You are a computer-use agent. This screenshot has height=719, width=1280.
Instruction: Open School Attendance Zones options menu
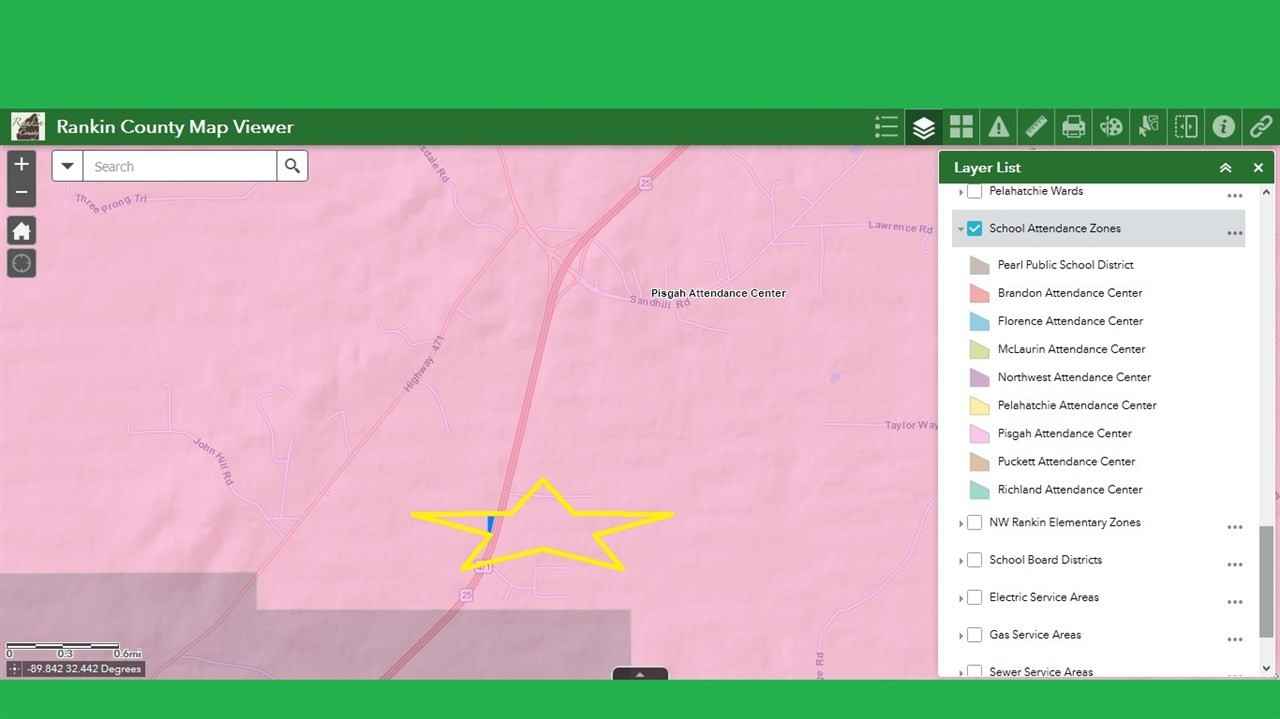(x=1234, y=233)
